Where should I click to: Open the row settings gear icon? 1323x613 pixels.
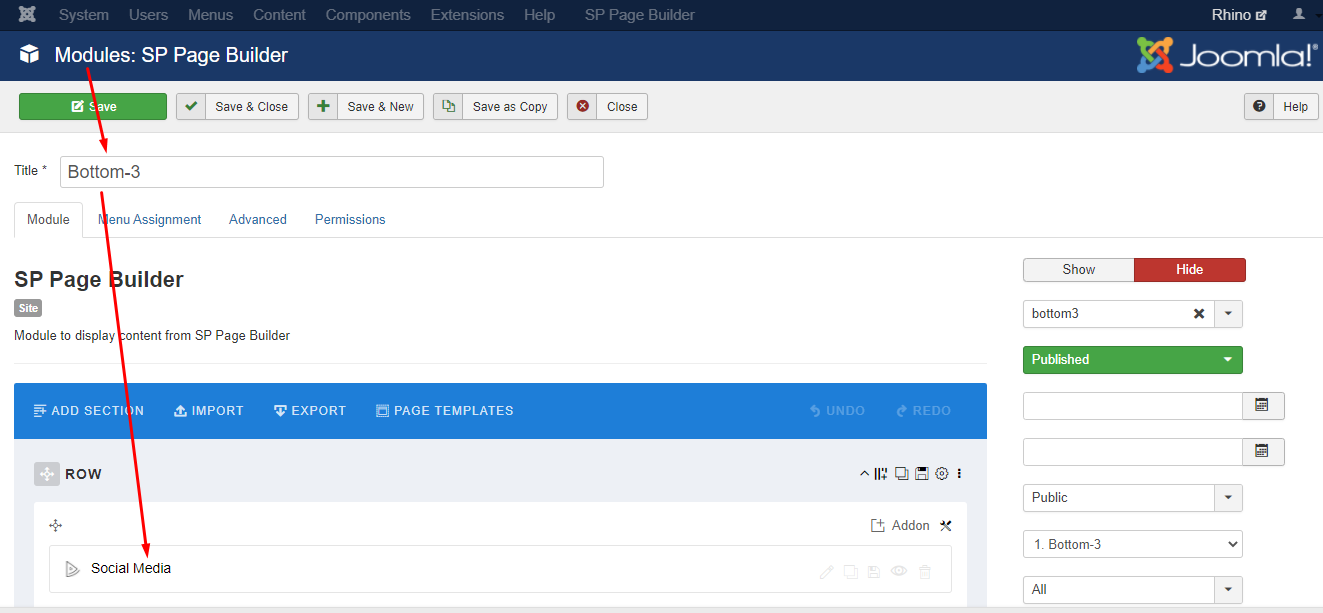(941, 474)
